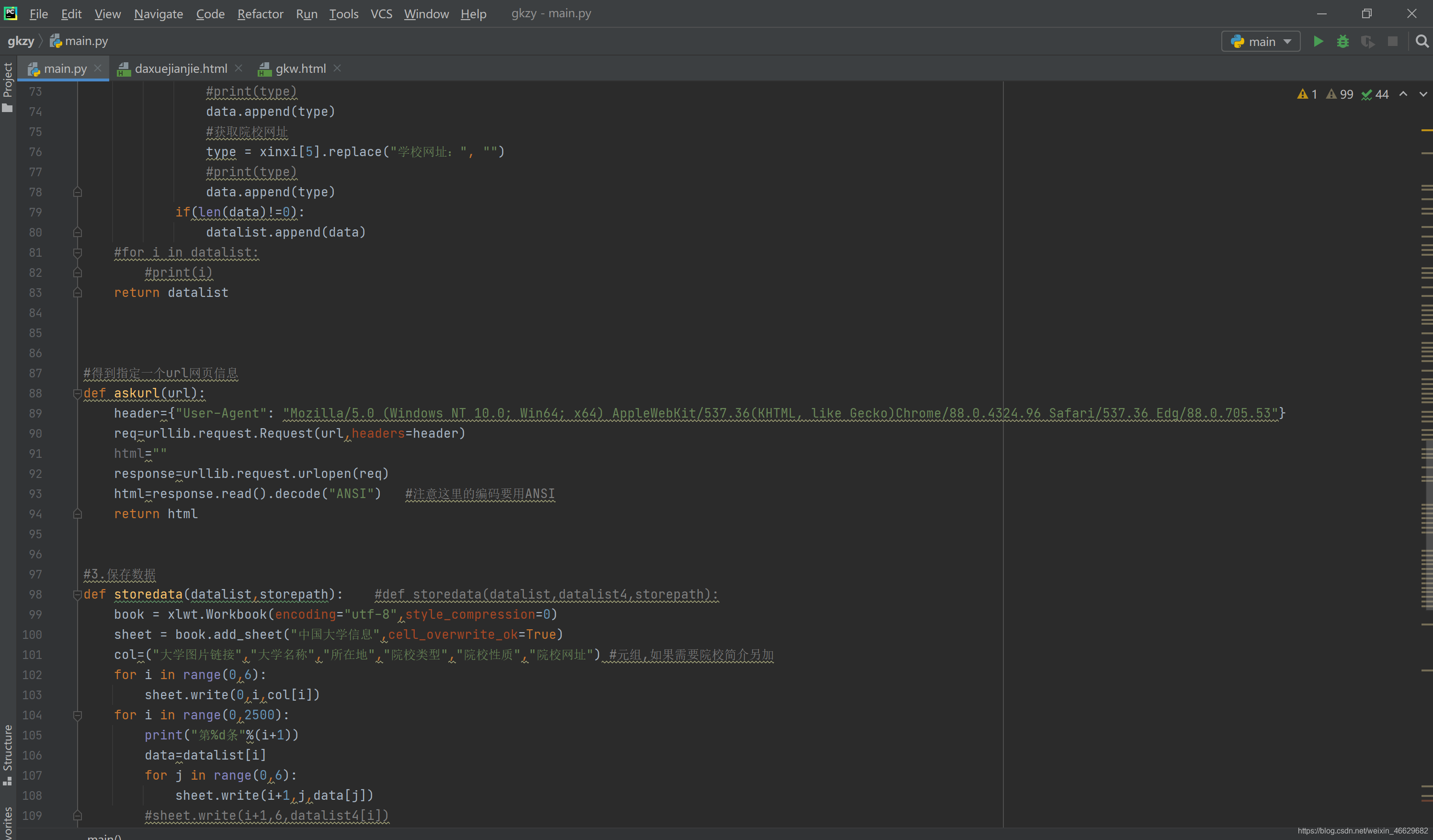Collapse the commented for loop at line 81
The height and width of the screenshot is (840, 1433).
tap(77, 252)
